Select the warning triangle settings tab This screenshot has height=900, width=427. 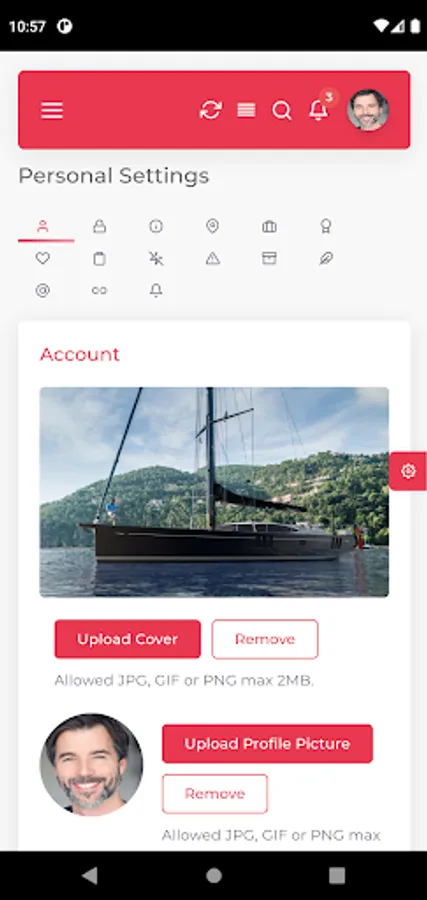click(x=213, y=259)
